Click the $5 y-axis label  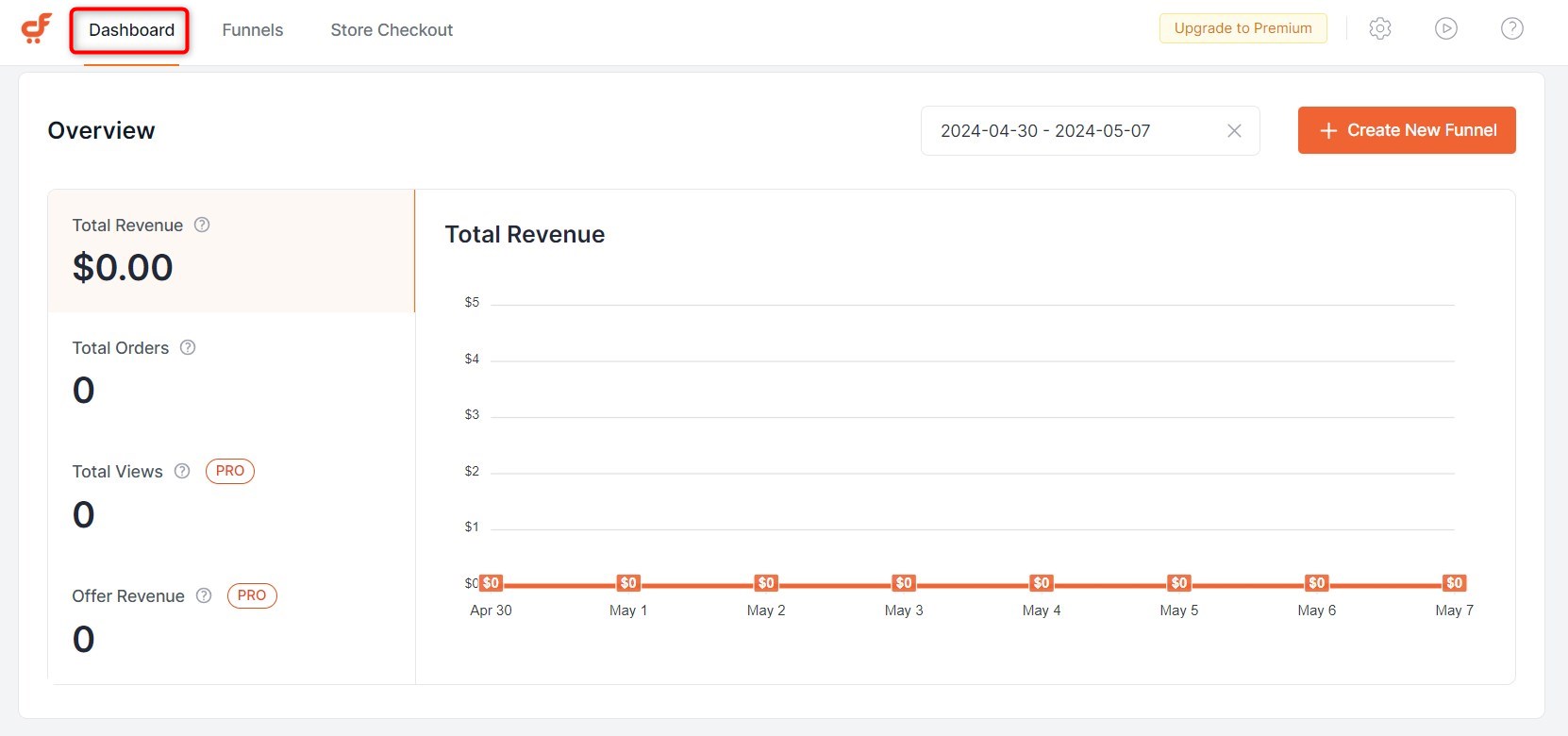click(x=472, y=302)
